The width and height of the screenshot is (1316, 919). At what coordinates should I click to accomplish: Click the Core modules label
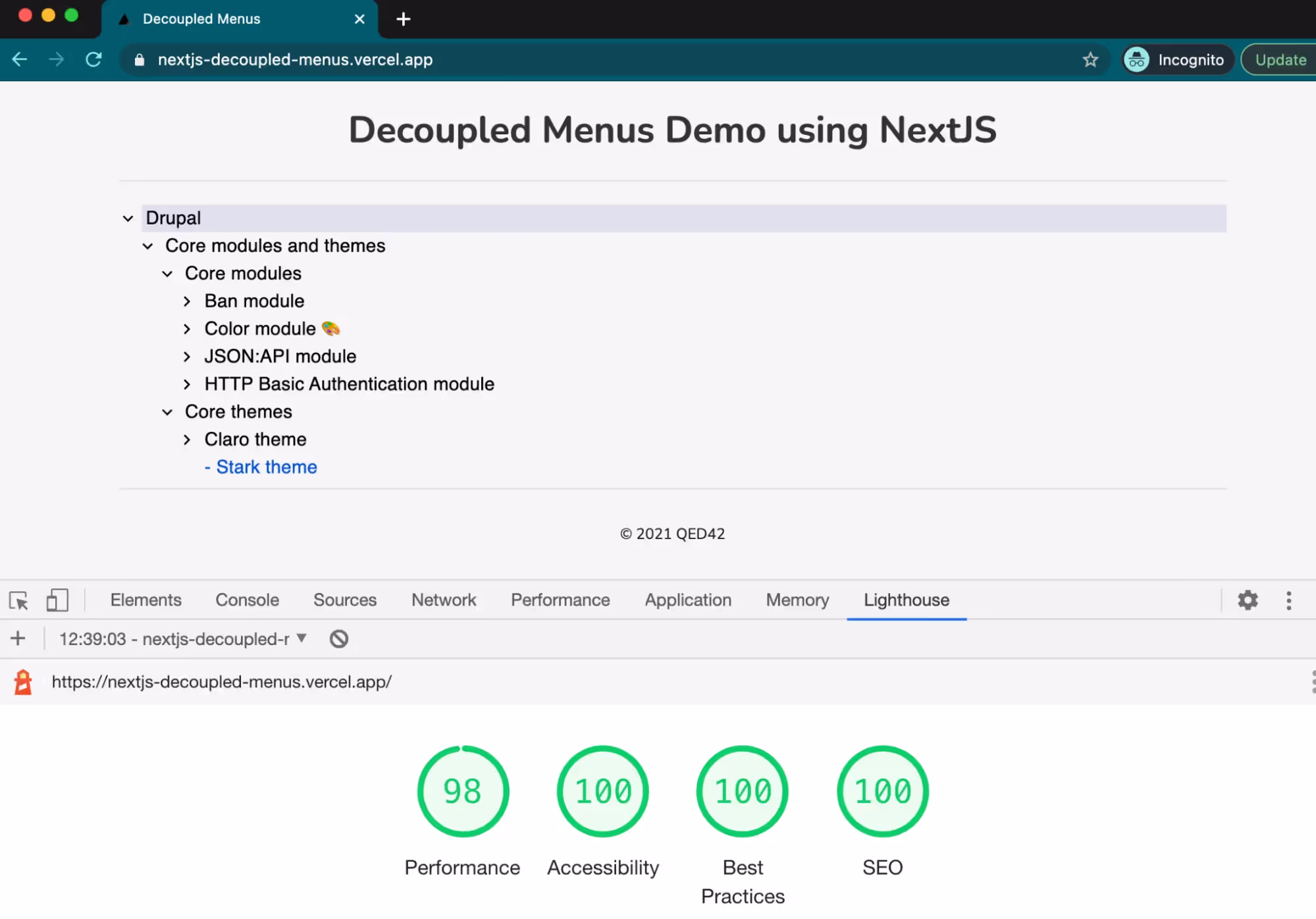243,274
